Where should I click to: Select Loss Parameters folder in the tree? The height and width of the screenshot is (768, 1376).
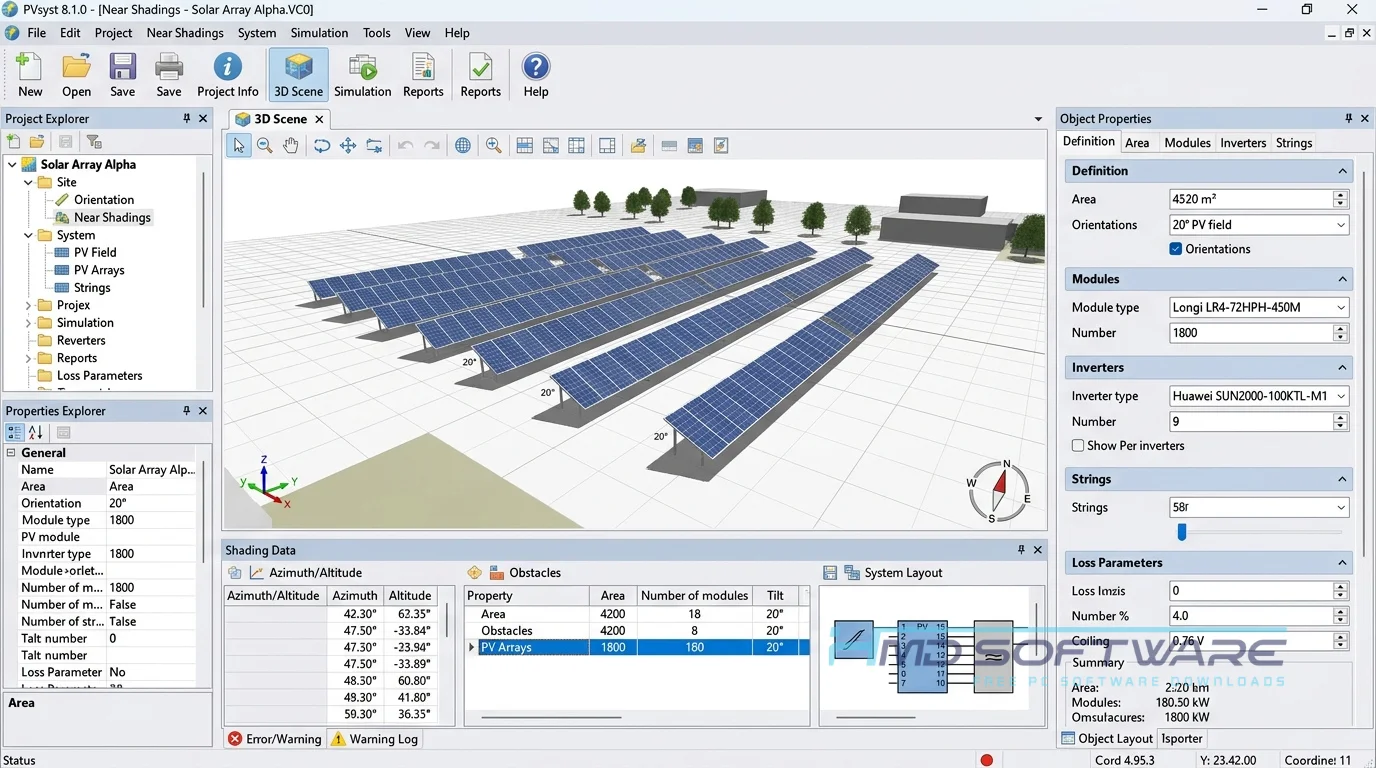click(x=99, y=376)
